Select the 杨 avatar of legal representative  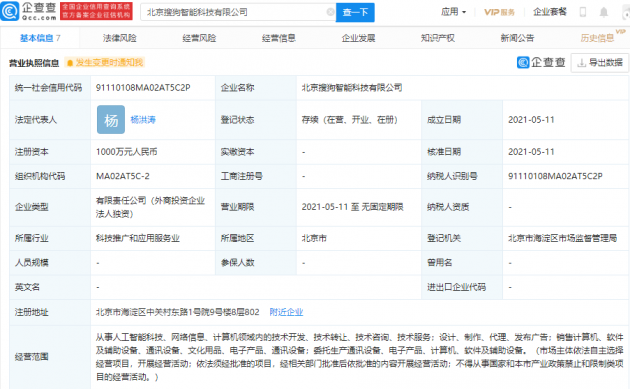111,120
